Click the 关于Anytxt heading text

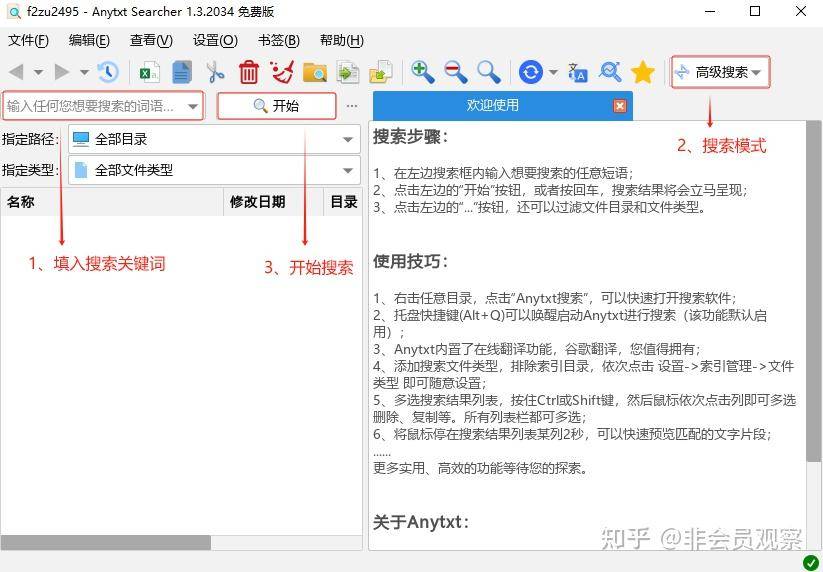click(421, 522)
